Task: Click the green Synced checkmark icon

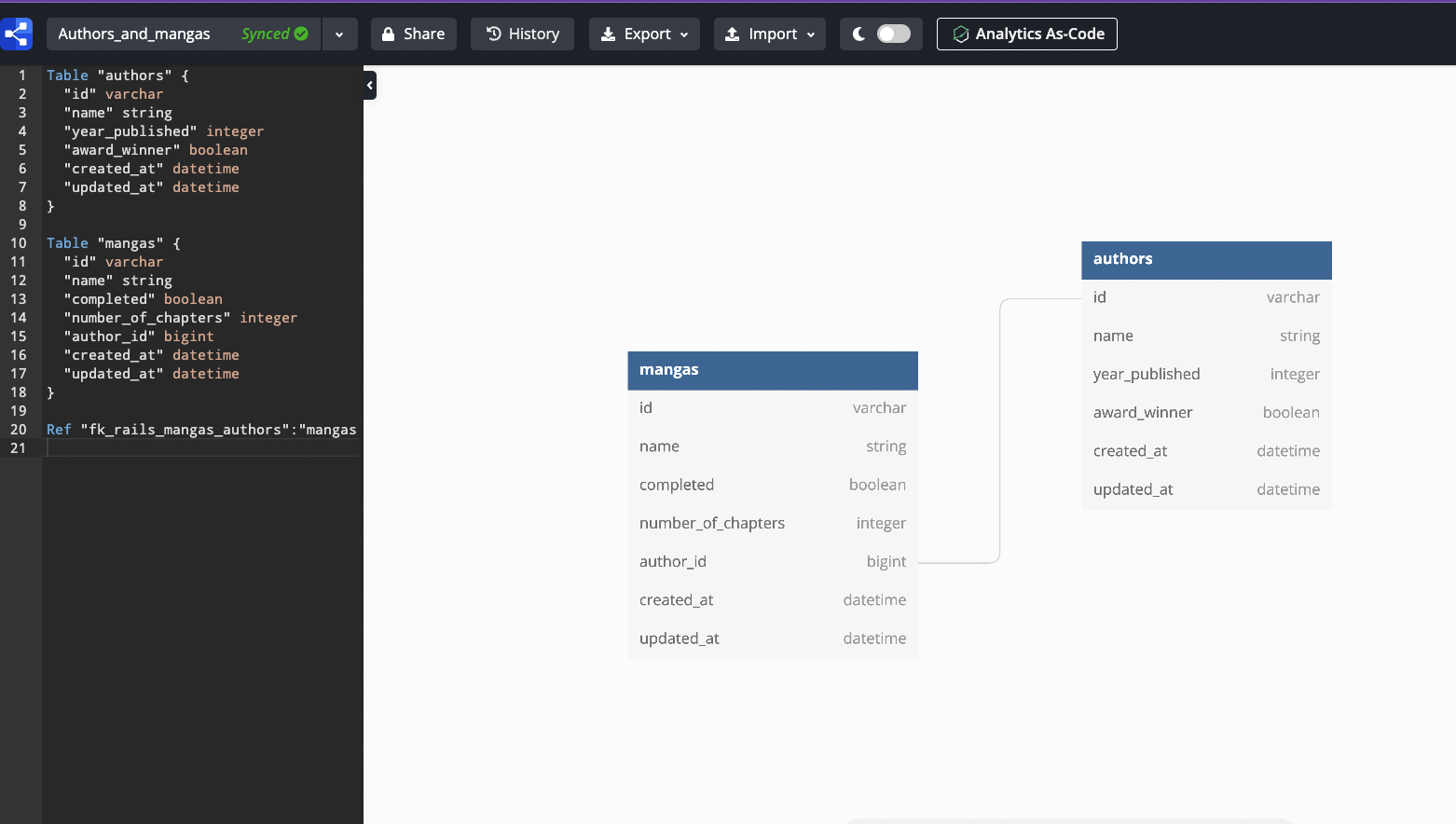Action: [300, 33]
